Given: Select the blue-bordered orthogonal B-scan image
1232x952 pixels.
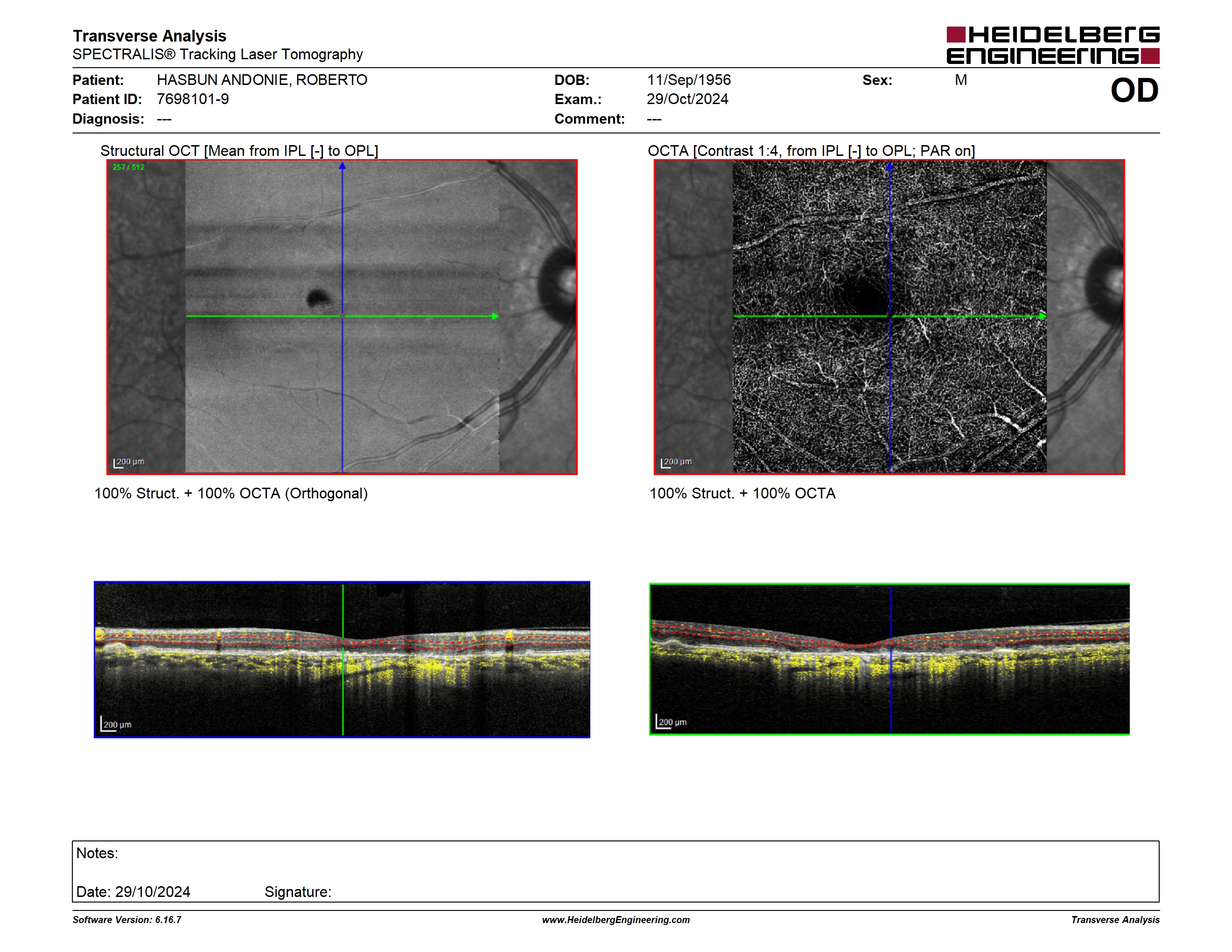Looking at the screenshot, I should pyautogui.click(x=342, y=659).
